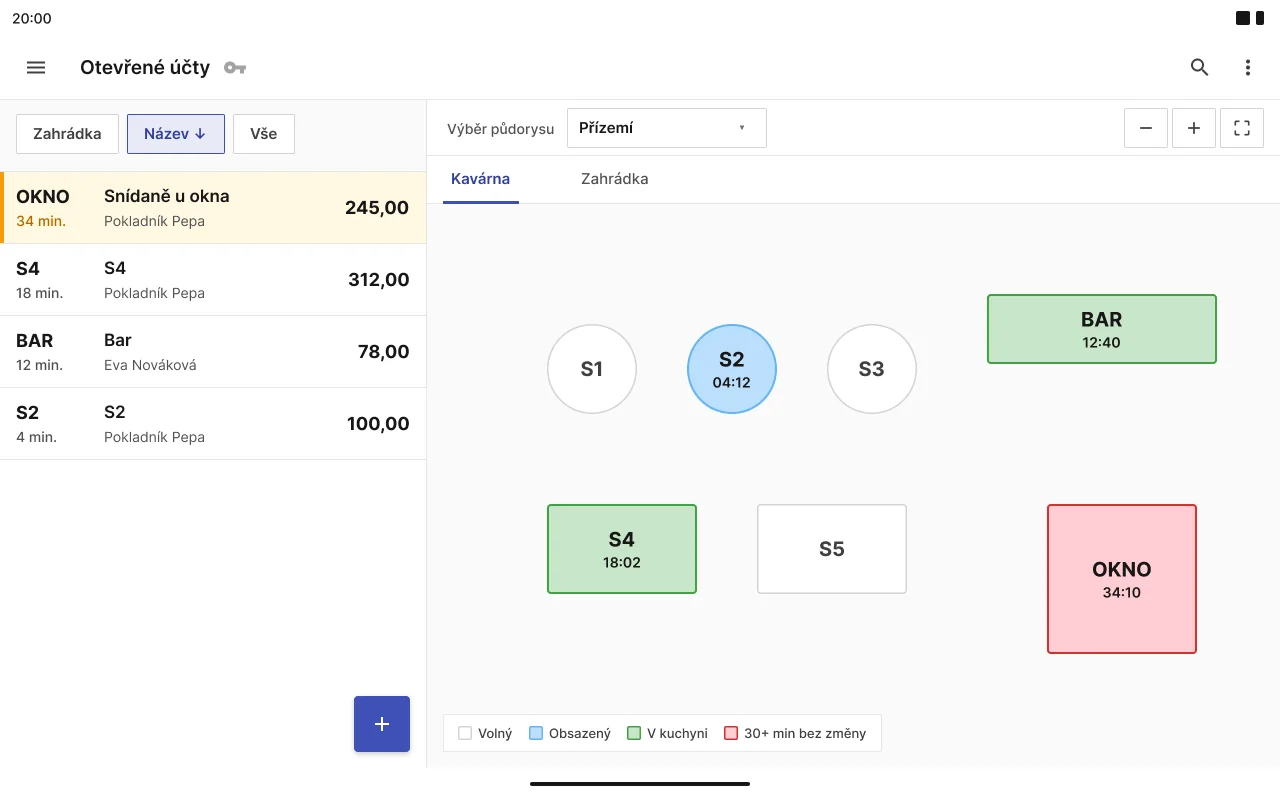
Task: Click the V kuchyni legend swatch
Action: coord(634,733)
